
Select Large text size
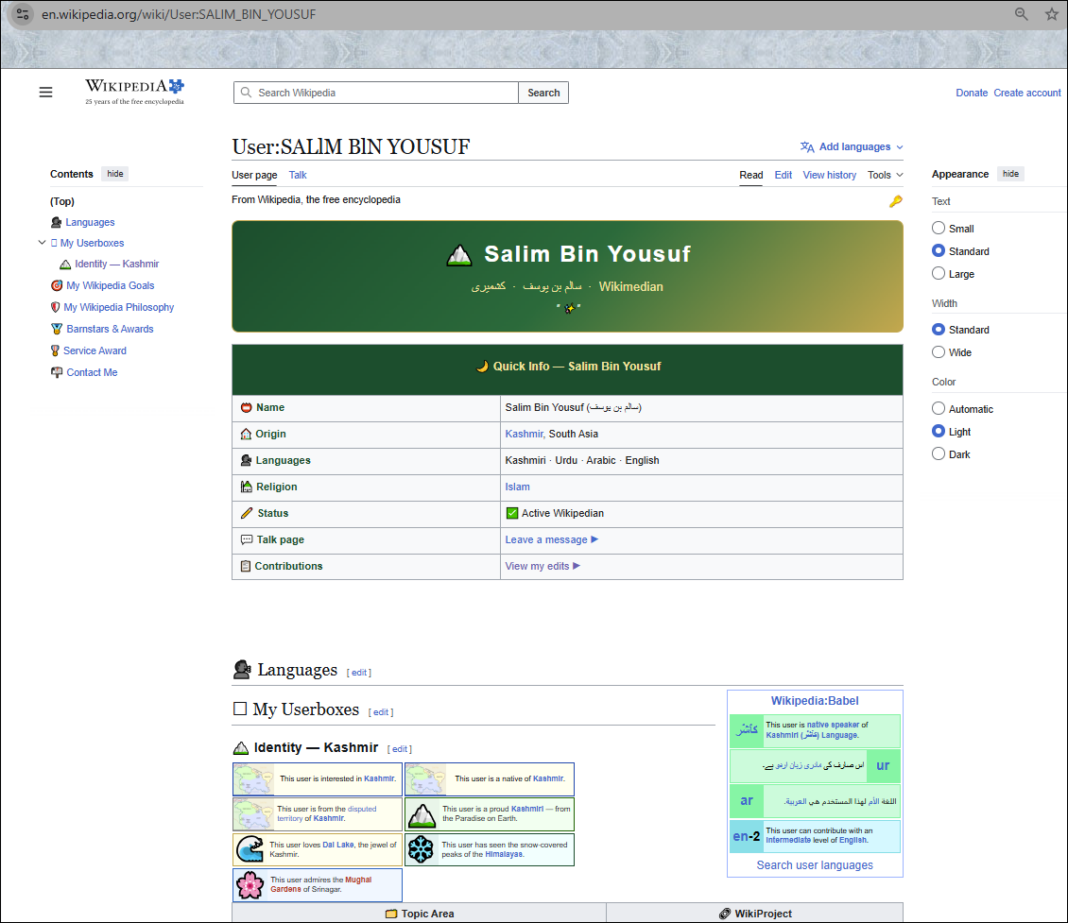tap(939, 273)
